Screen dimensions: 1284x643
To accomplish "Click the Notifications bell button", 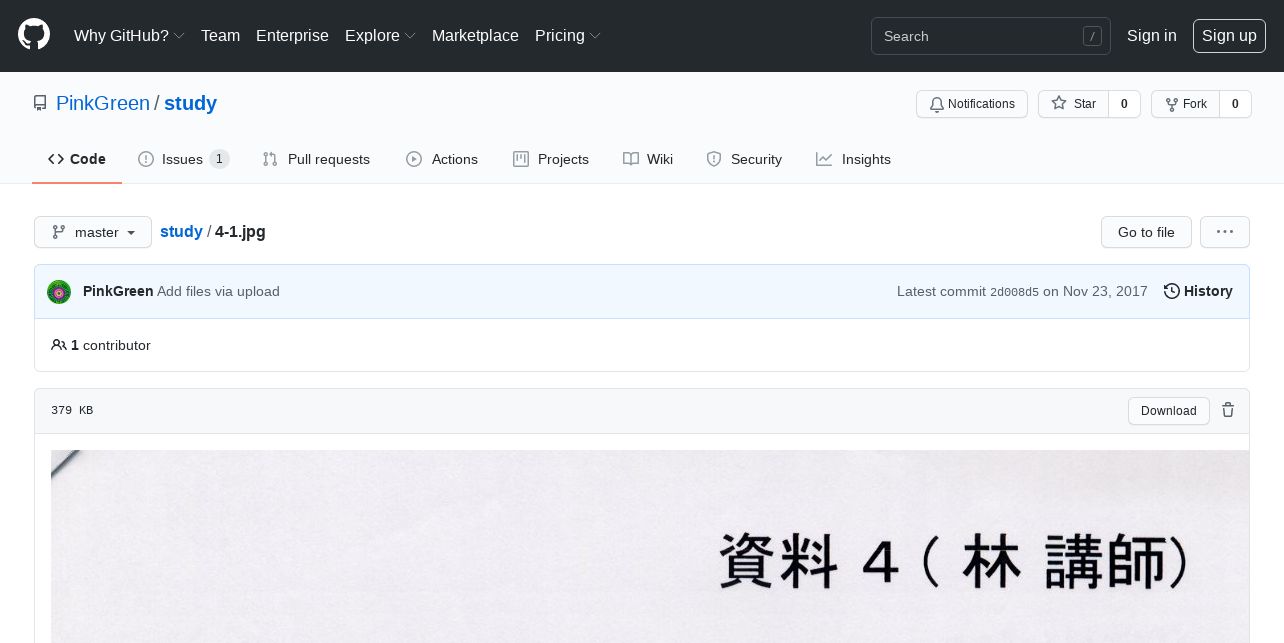I will pyautogui.click(x=972, y=104).
